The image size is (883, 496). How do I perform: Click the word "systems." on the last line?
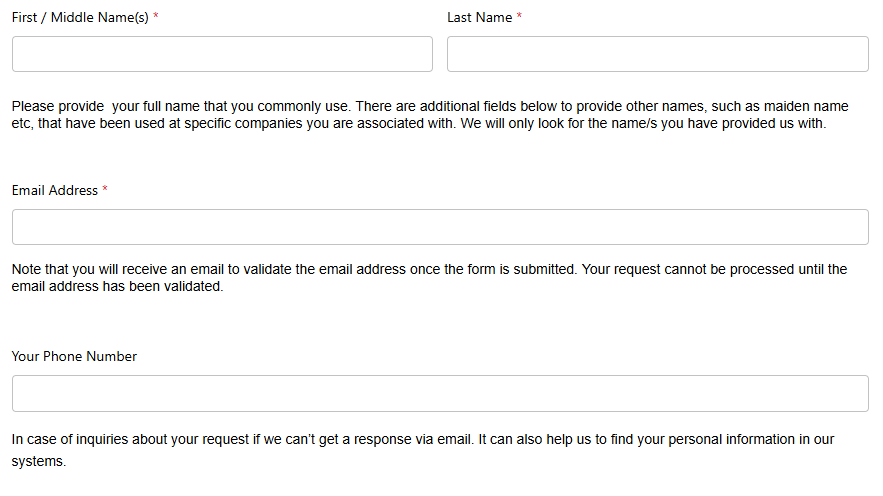(39, 462)
